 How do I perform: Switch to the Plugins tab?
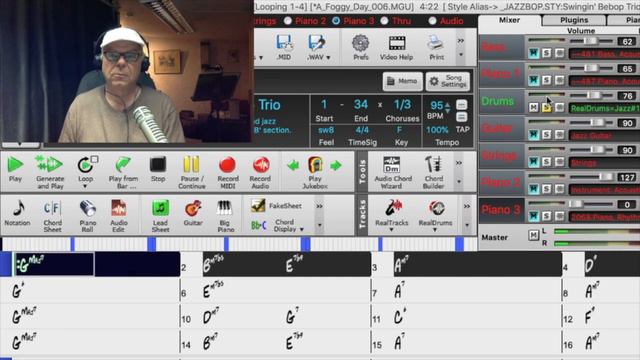pos(574,20)
